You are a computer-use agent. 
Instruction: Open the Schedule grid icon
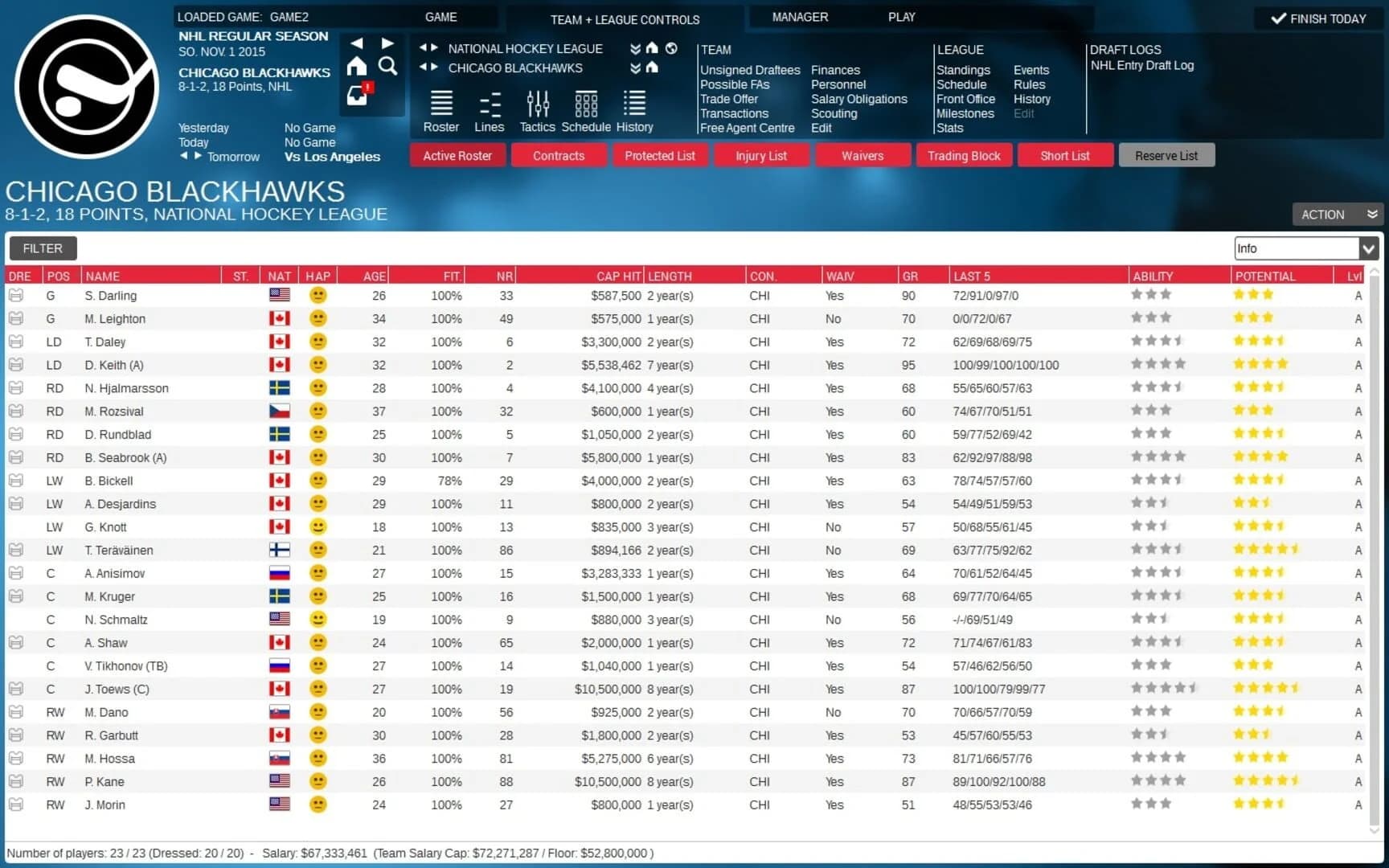coord(586,107)
